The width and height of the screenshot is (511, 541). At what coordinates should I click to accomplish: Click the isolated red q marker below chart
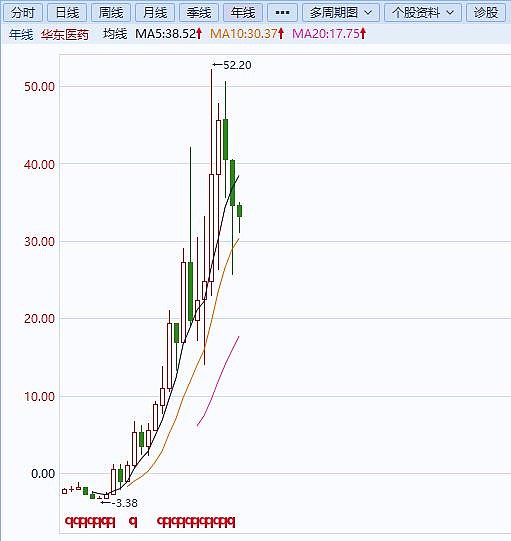133,522
